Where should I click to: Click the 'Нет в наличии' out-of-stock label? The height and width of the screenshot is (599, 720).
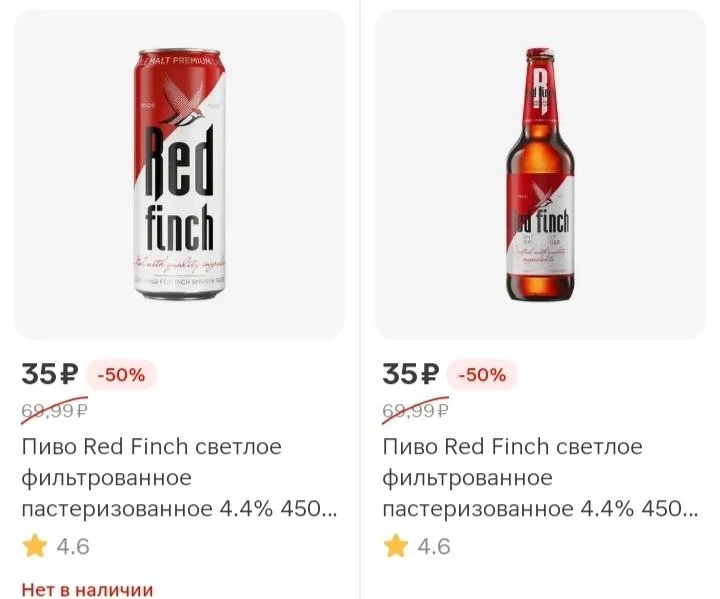coord(87,589)
